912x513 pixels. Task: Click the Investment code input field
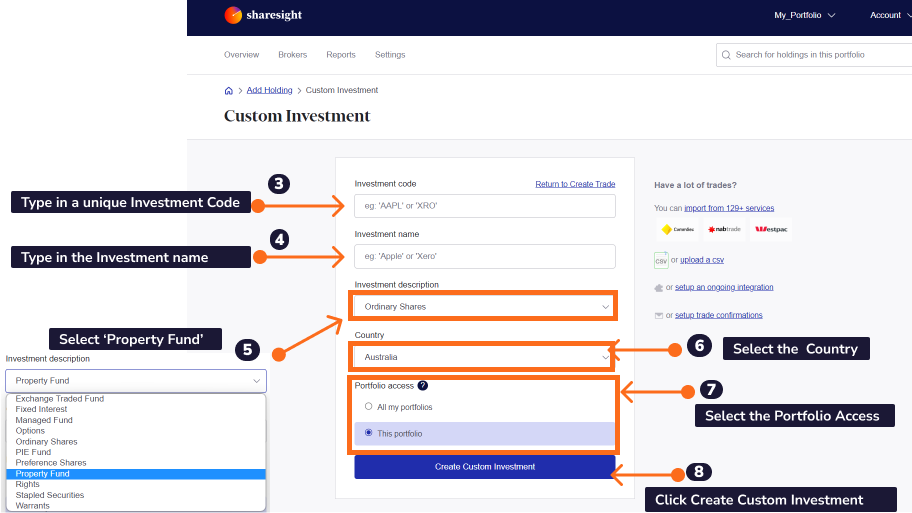[485, 206]
